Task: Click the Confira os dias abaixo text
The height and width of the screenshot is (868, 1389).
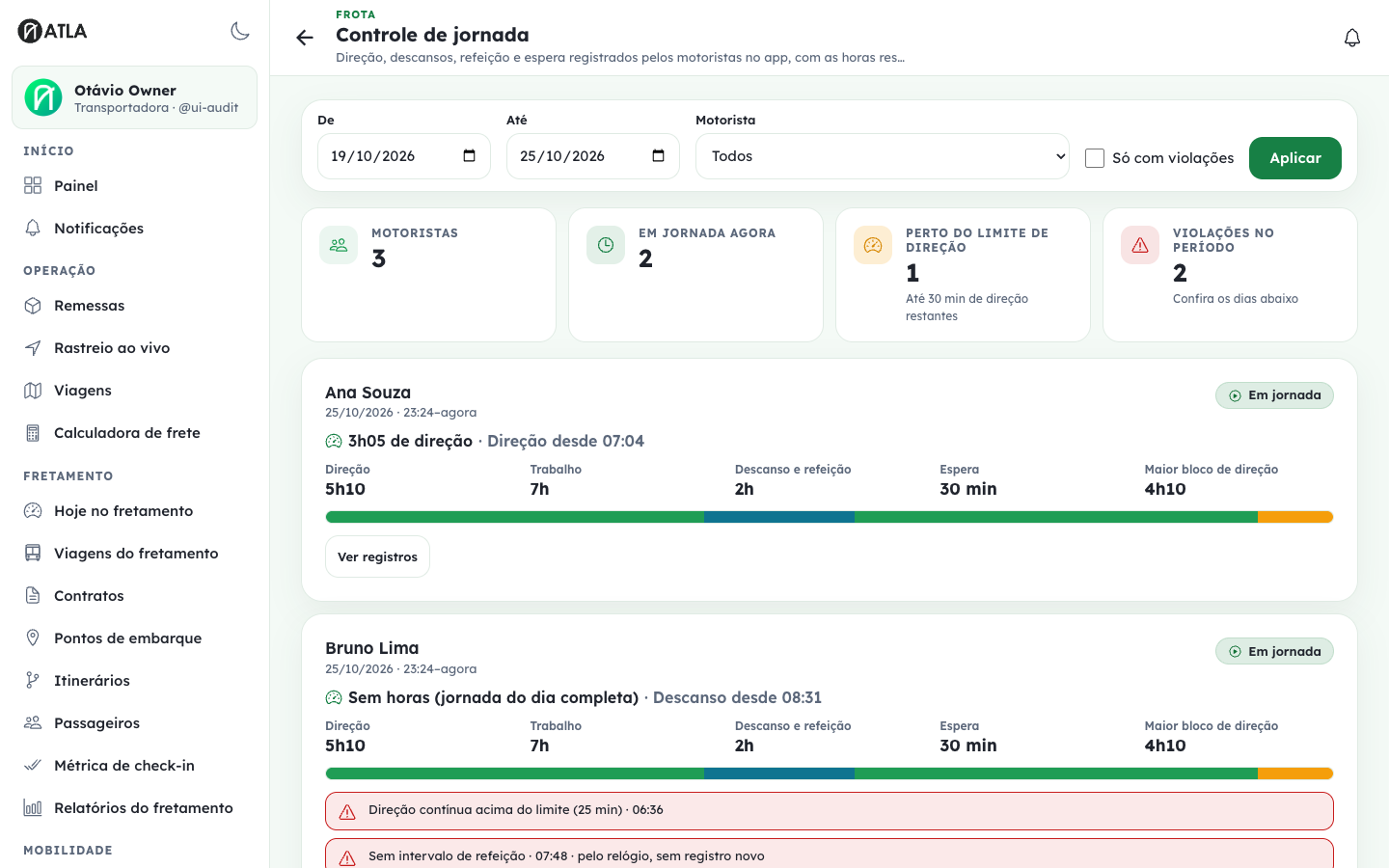Action: 1236,299
